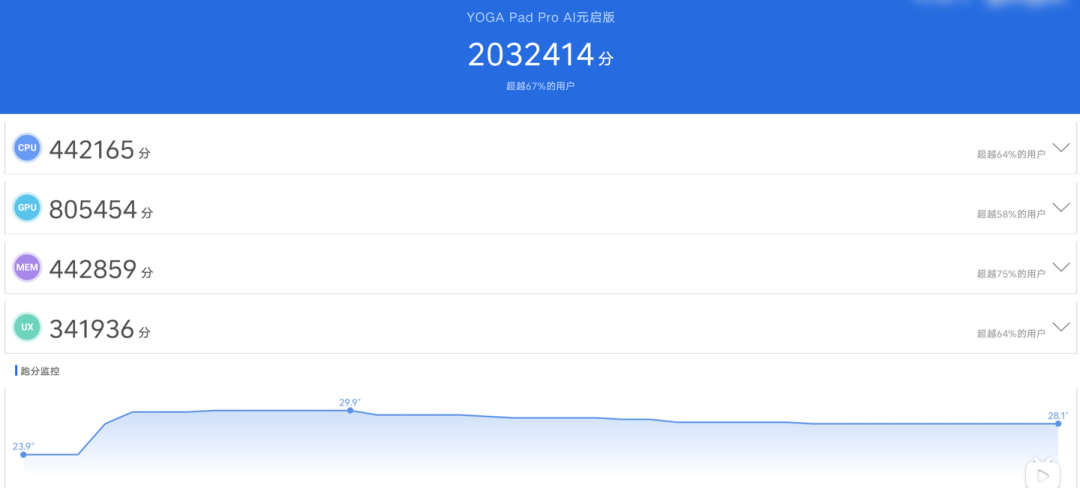Click the CPU score icon
This screenshot has height=488, width=1080.
pos(28,148)
